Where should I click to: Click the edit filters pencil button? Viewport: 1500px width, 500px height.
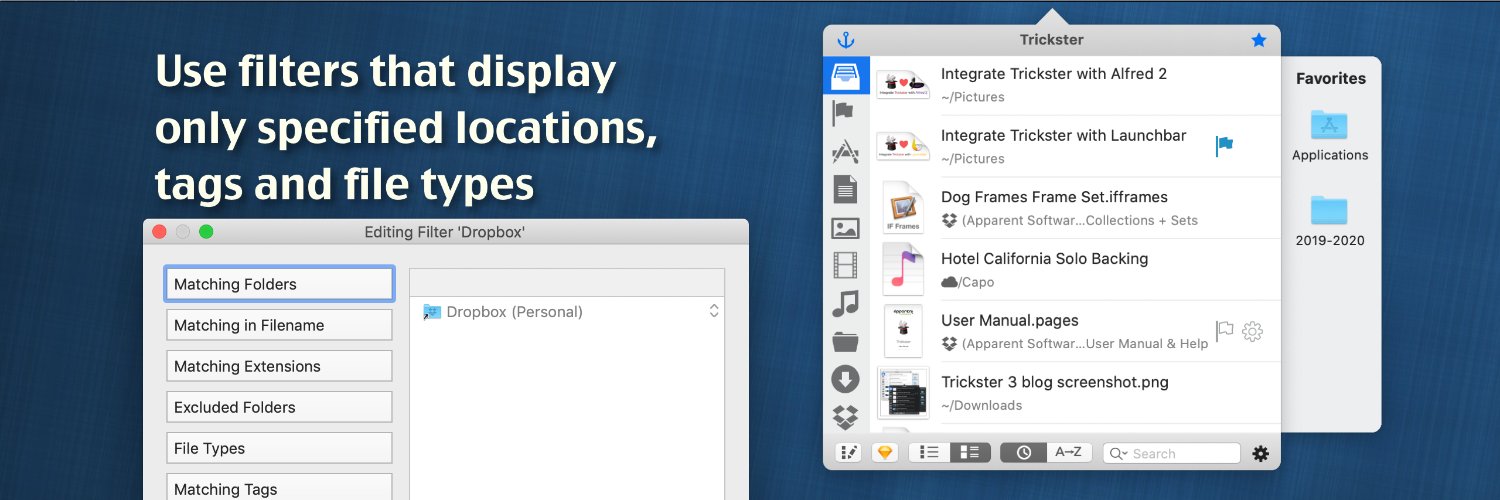[849, 452]
